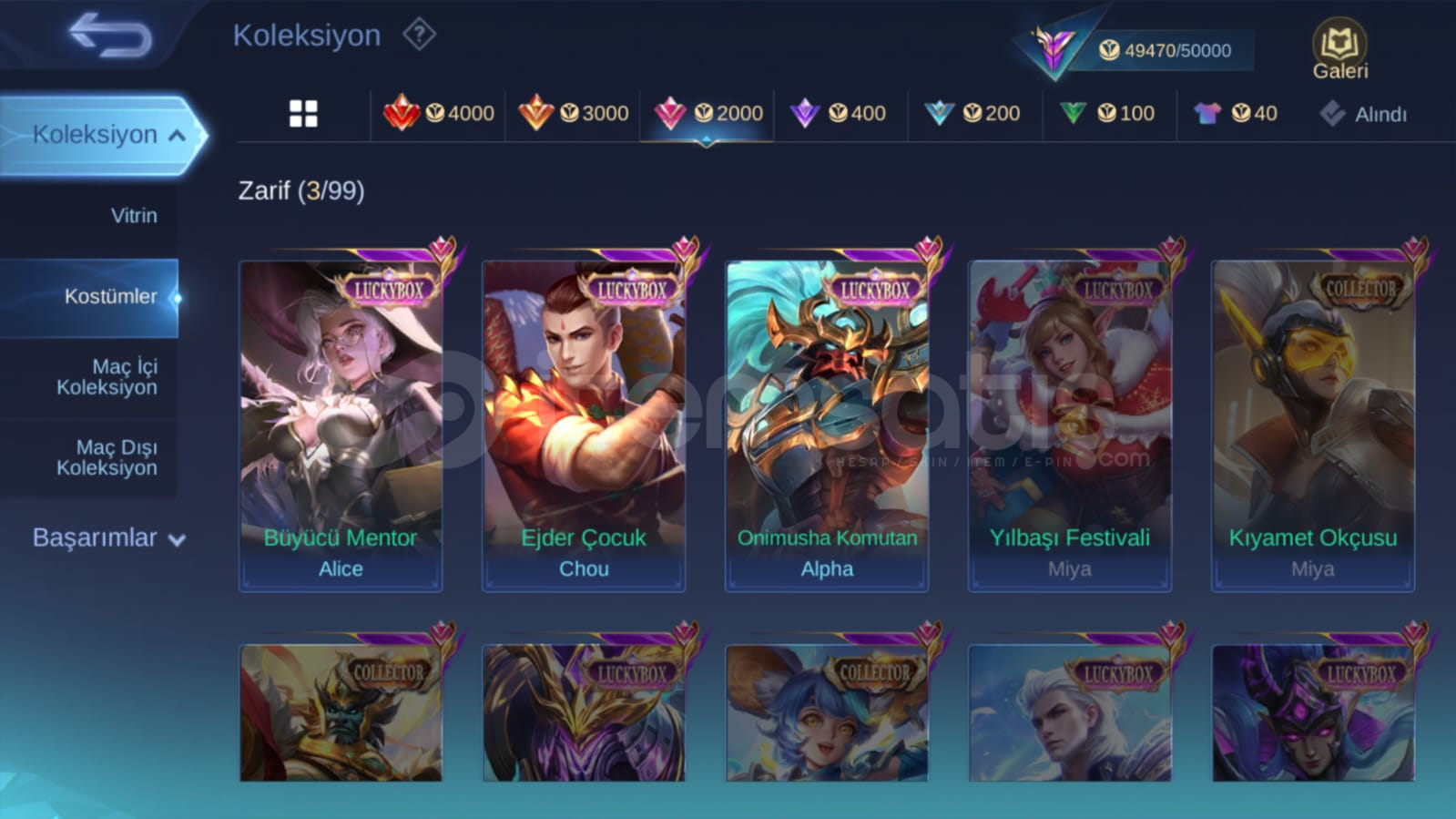Filter by blue 200-point tier
Image resolution: width=1456 pixels, height=819 pixels.
[972, 113]
